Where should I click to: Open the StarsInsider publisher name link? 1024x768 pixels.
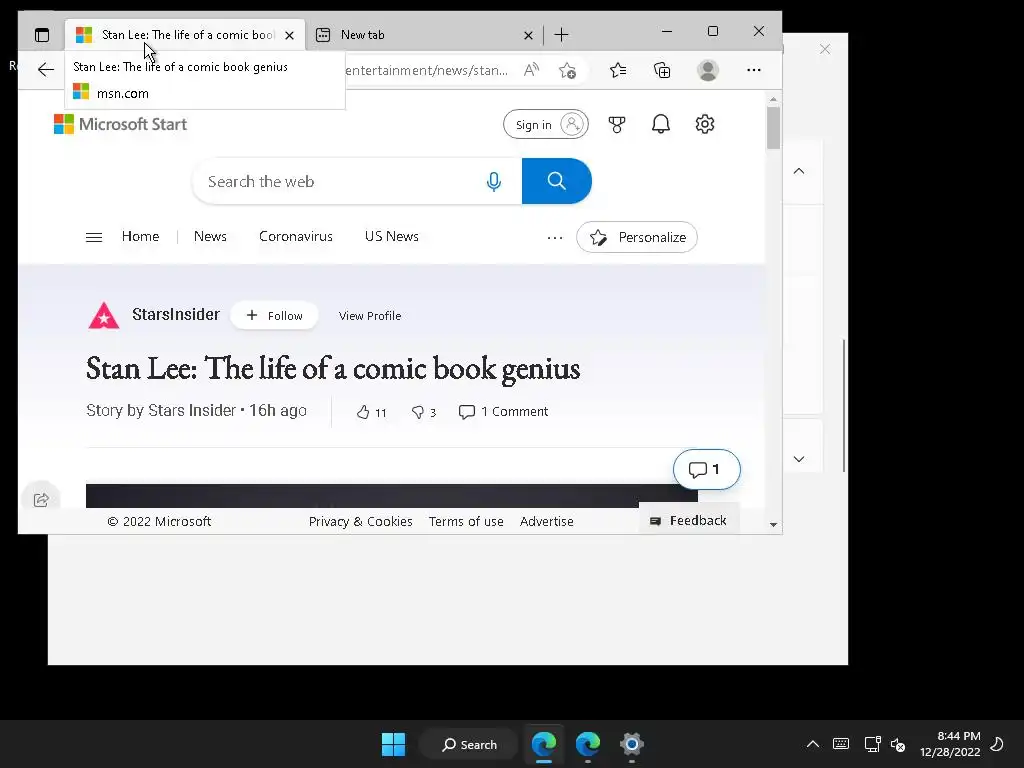(x=176, y=315)
